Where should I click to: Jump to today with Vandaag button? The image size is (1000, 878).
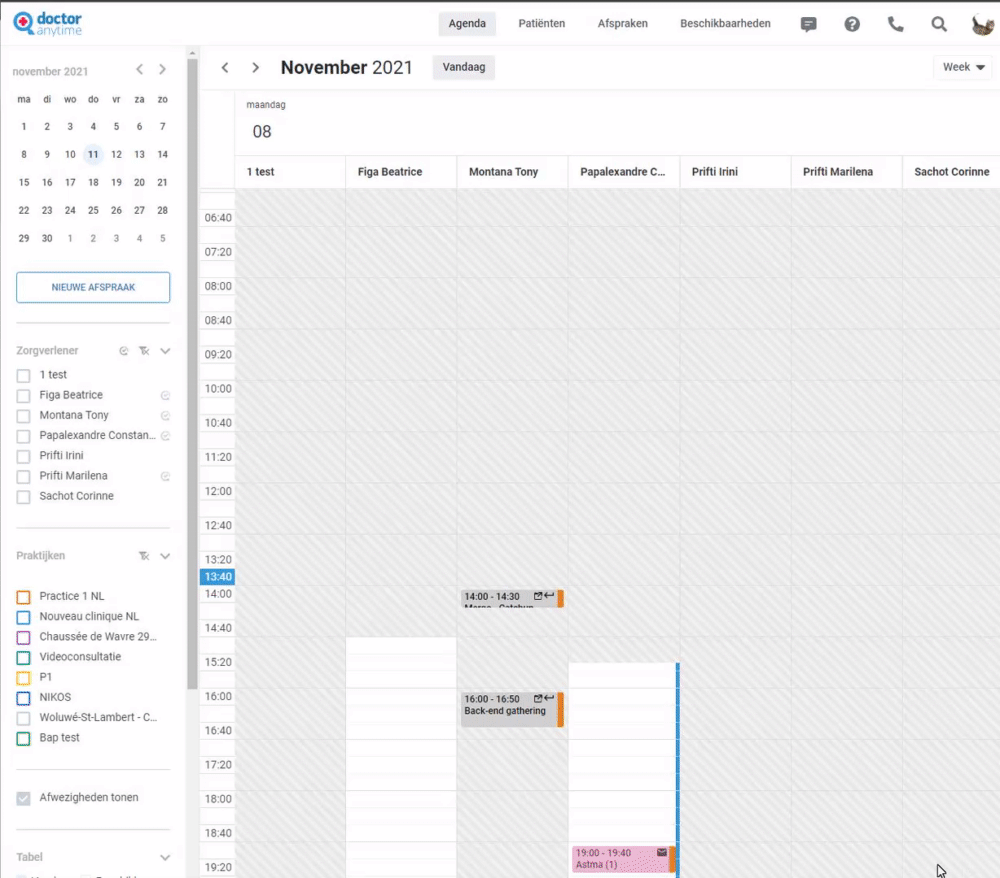[x=463, y=67]
